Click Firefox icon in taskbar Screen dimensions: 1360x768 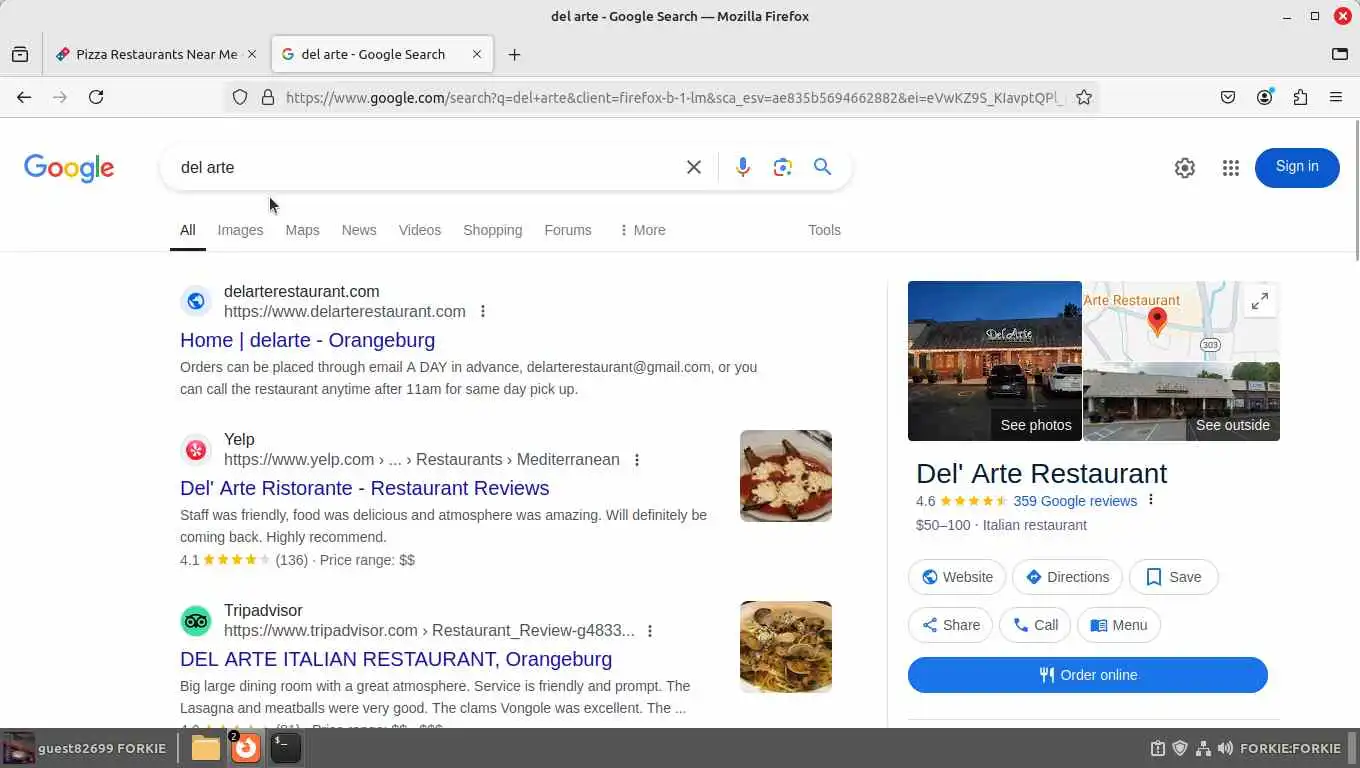245,748
